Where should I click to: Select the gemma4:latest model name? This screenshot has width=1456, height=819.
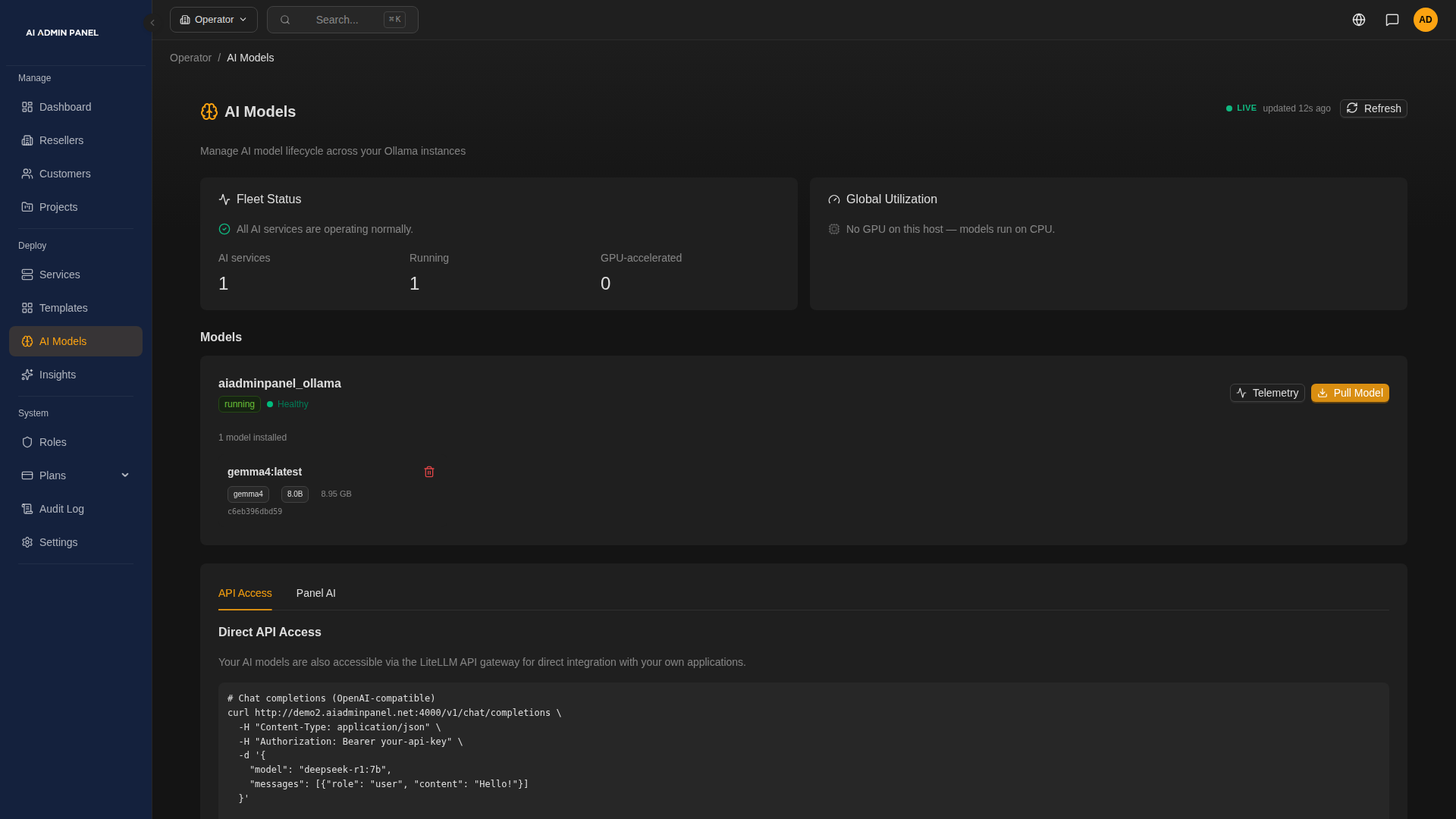265,472
